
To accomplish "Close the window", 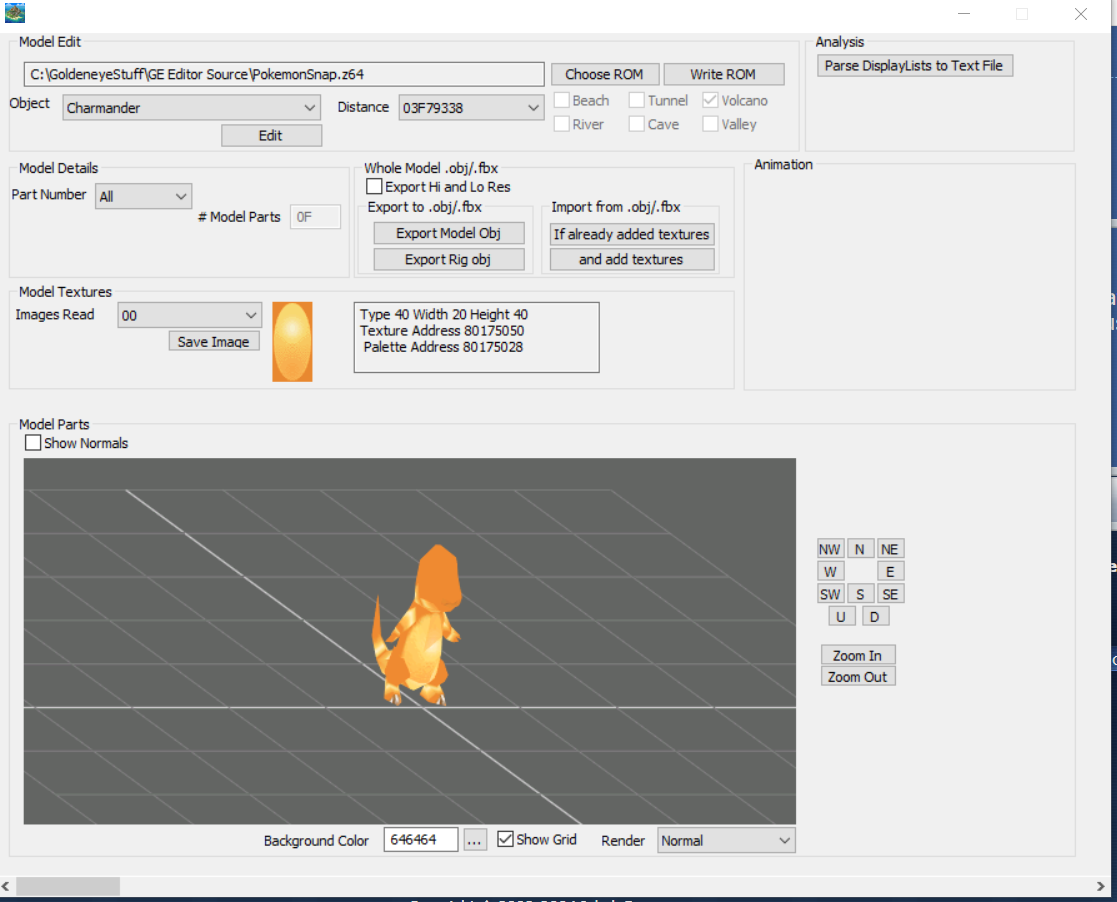I will [1081, 14].
